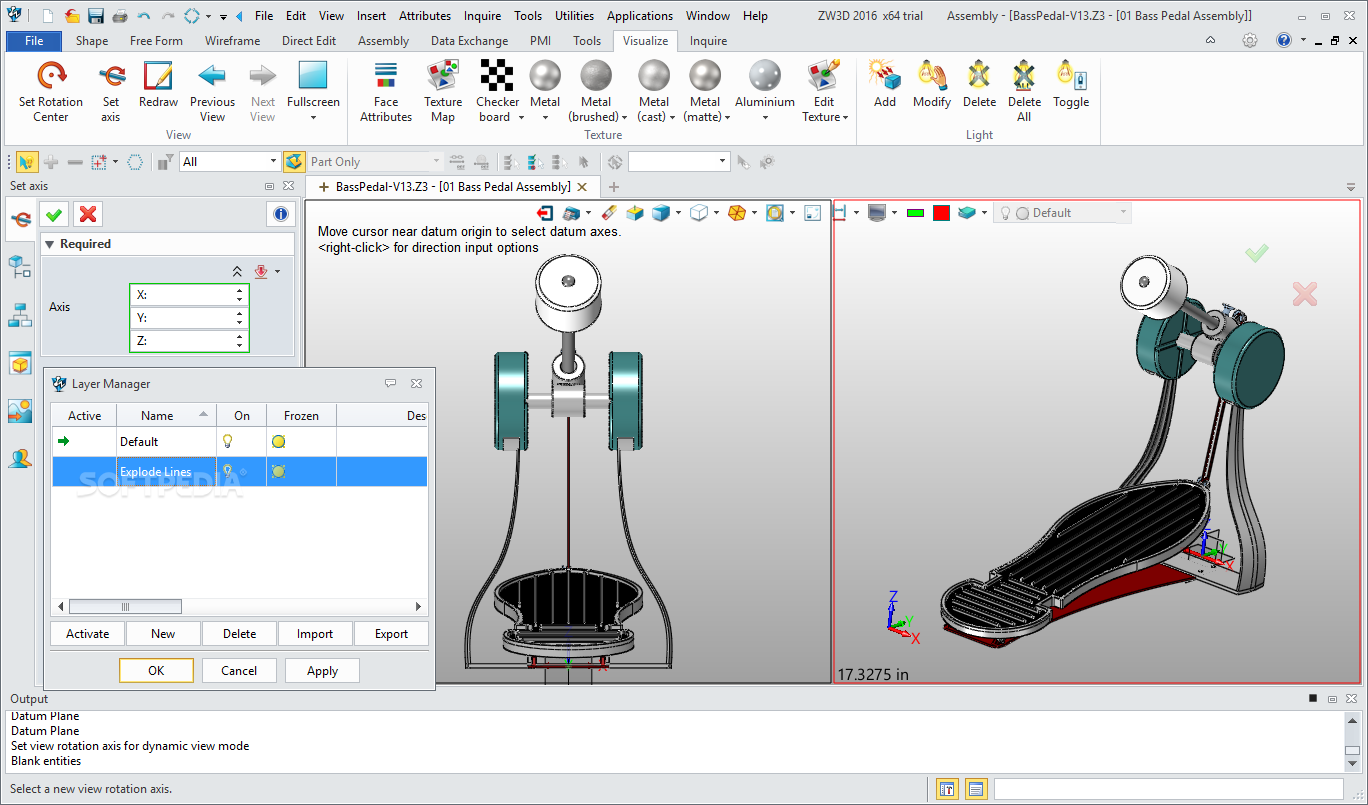The width and height of the screenshot is (1368, 805).
Task: Save the file with floppy disk icon
Action: 96,16
